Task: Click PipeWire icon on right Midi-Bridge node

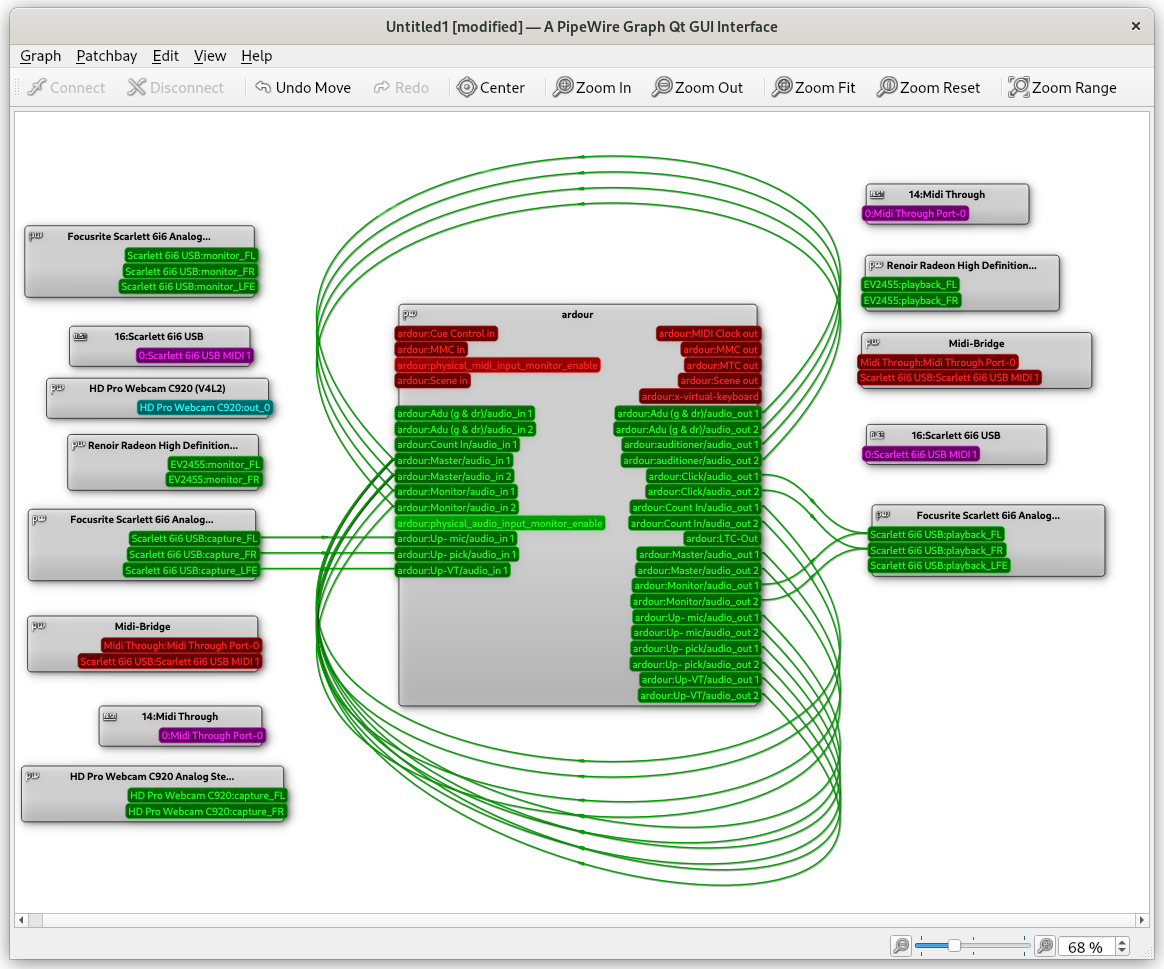Action: [872, 343]
